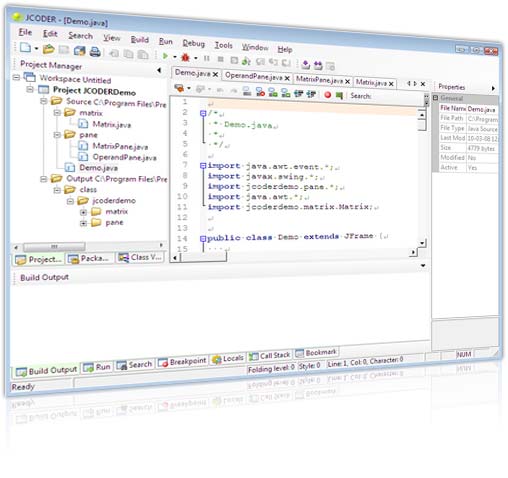Click the Toggle Bookmark icon in editor toolbar
Screen dimensions: 508x478
click(247, 91)
